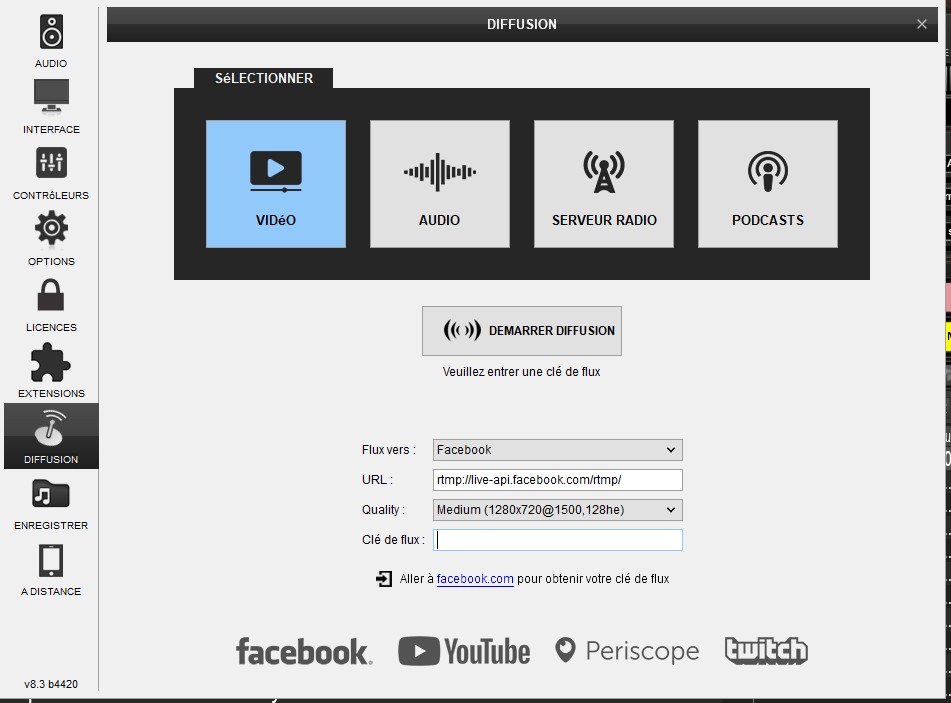Select the Diffusion satellite dish section

pos(51,436)
